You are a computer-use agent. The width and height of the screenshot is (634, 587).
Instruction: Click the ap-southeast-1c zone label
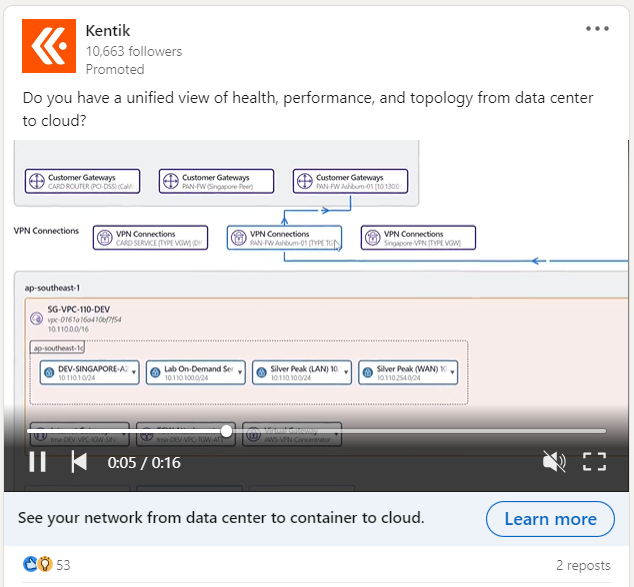pyautogui.click(x=58, y=348)
